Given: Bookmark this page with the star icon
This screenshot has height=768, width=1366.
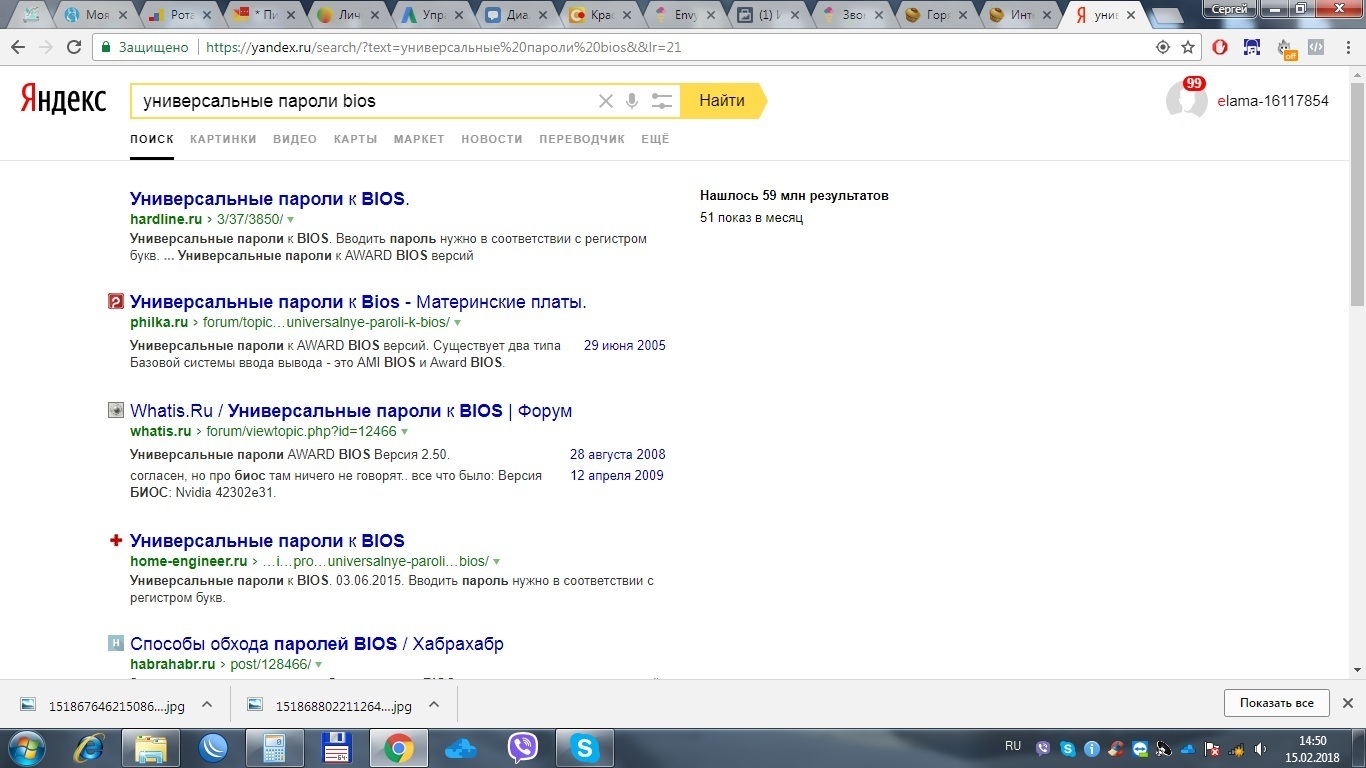Looking at the screenshot, I should coord(1188,47).
